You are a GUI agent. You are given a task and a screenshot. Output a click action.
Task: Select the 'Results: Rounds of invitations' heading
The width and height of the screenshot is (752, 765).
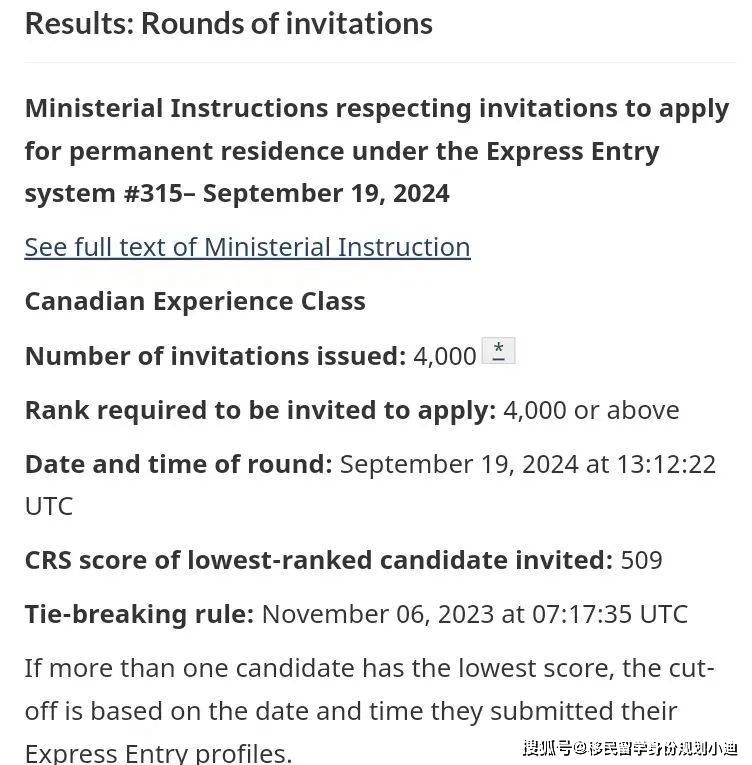pyautogui.click(x=228, y=23)
